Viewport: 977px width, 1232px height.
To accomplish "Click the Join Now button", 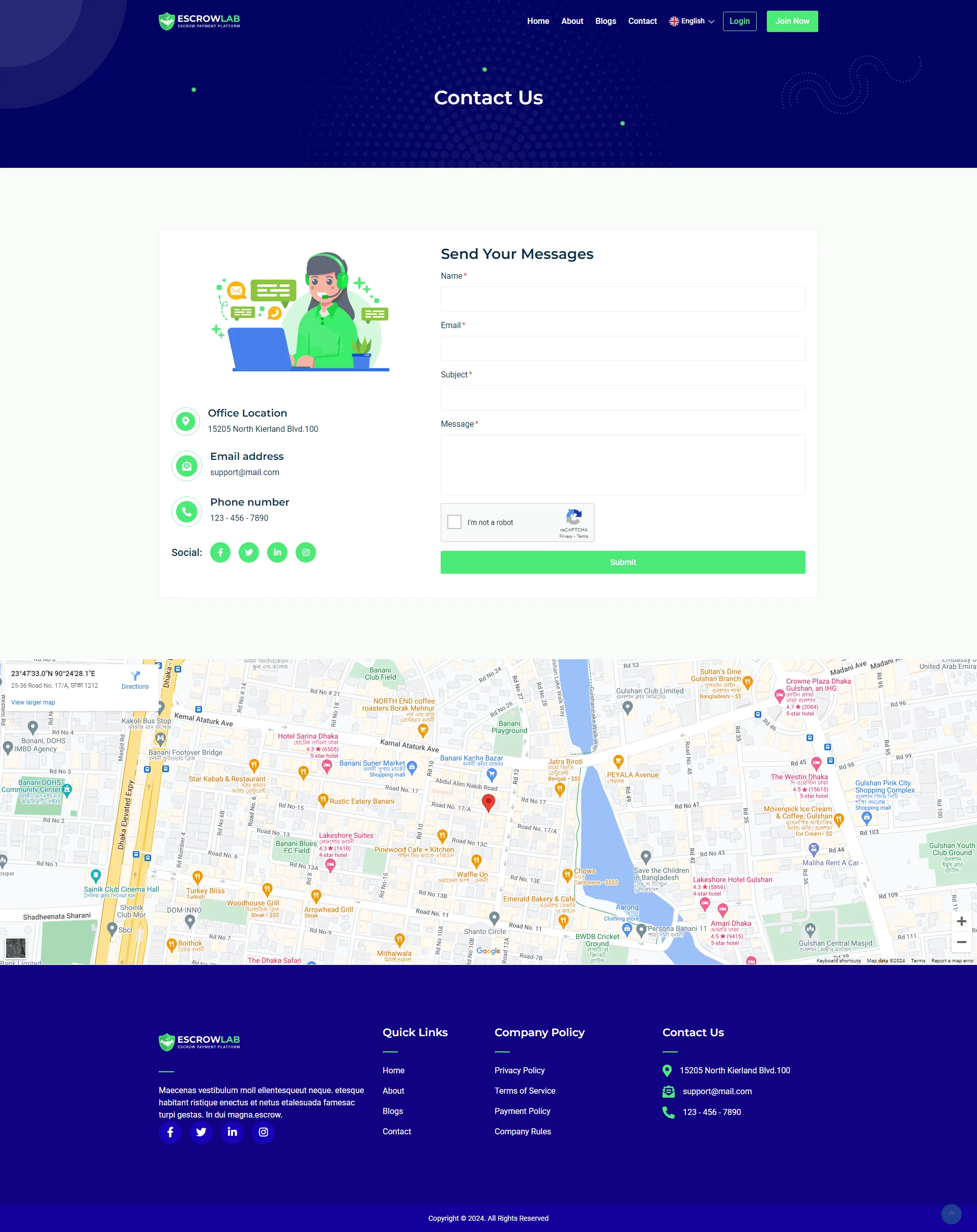I will click(x=792, y=21).
